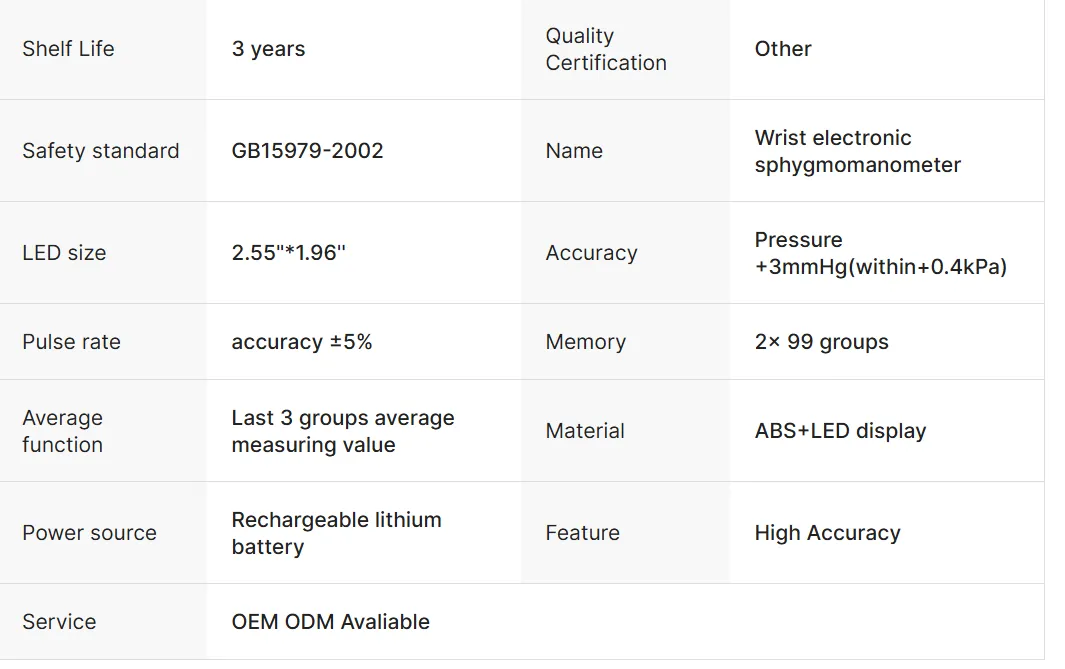Click the LED size label
1065x669 pixels.
click(x=64, y=253)
